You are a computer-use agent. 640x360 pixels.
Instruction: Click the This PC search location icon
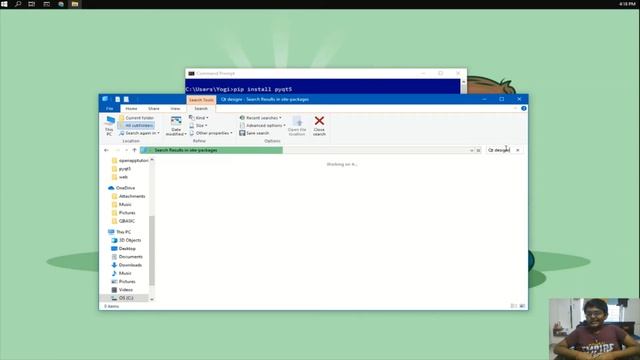click(109, 125)
